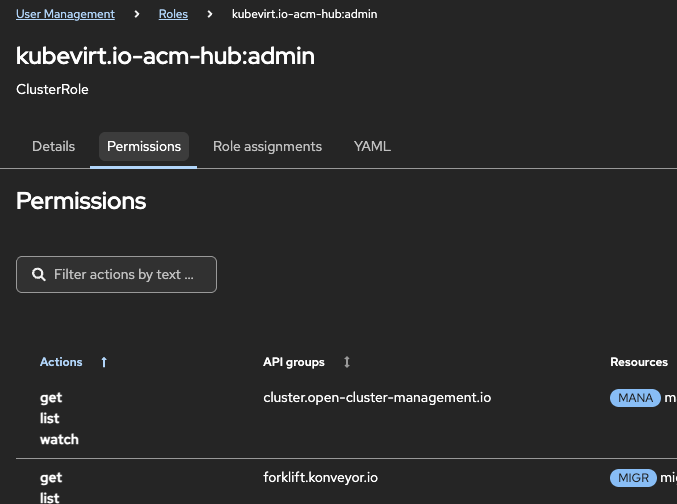Click the MIGR resource badge
677x504 pixels.
click(x=634, y=478)
